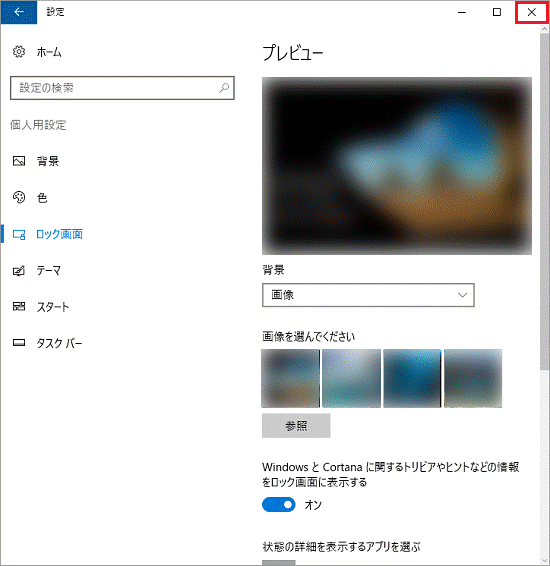The image size is (550, 566).
Task: Choose the third blue picture thumbnail
Action: click(412, 378)
